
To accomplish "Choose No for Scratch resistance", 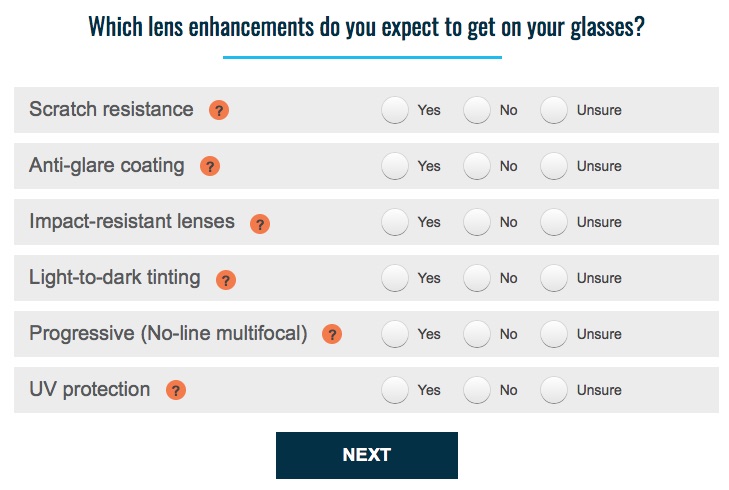I will point(477,110).
